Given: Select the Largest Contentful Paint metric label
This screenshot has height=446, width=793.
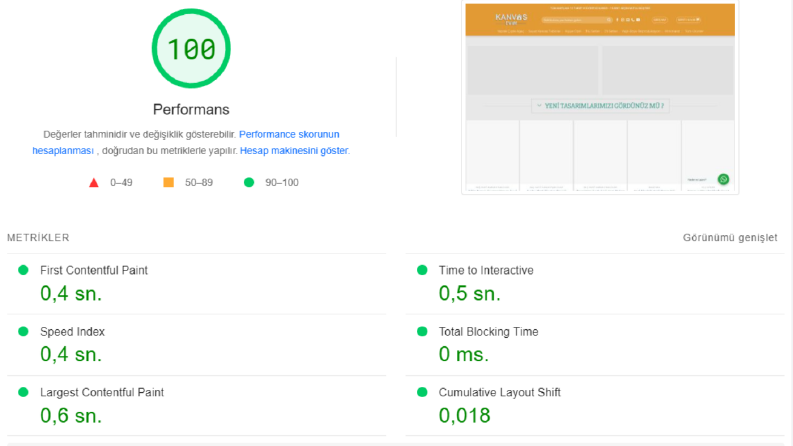Looking at the screenshot, I should pos(102,392).
